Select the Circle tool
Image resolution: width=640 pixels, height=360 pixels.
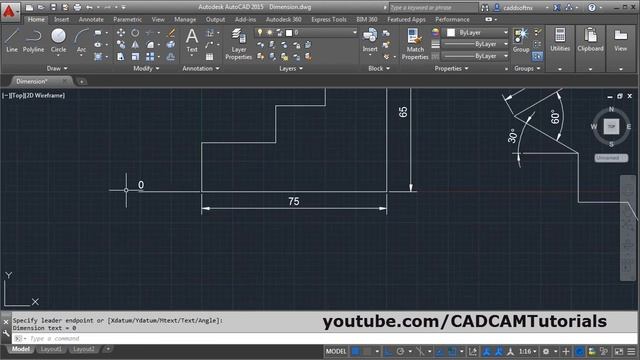point(58,41)
